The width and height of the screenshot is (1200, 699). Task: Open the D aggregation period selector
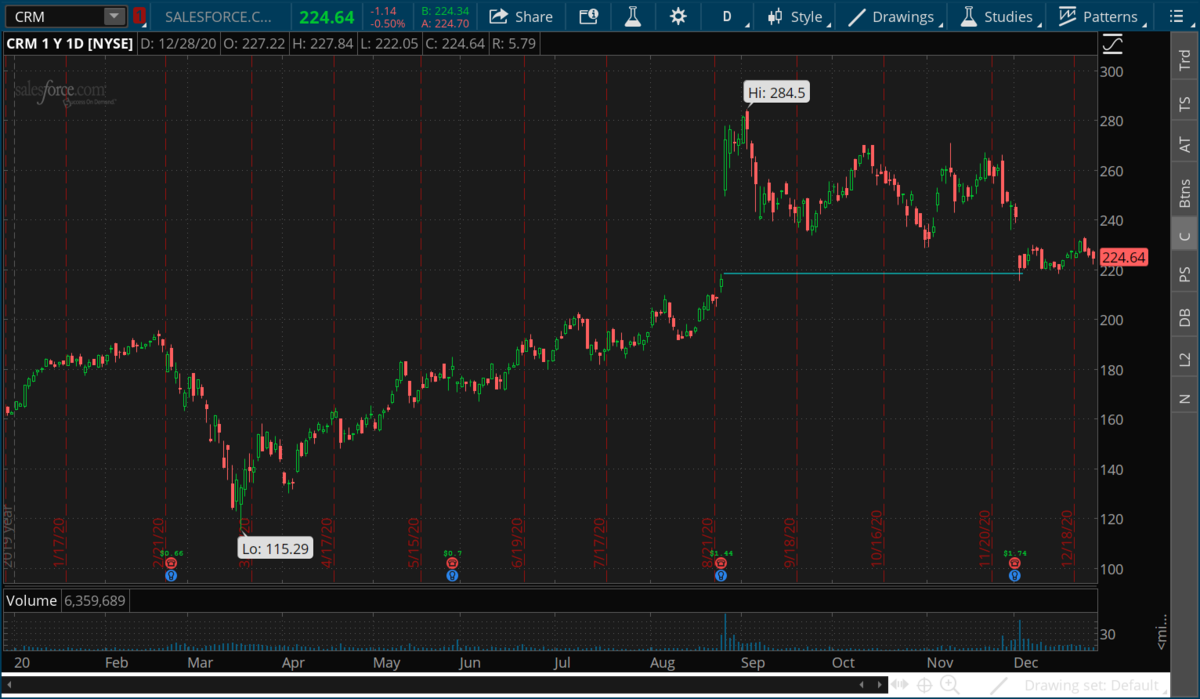tap(727, 16)
